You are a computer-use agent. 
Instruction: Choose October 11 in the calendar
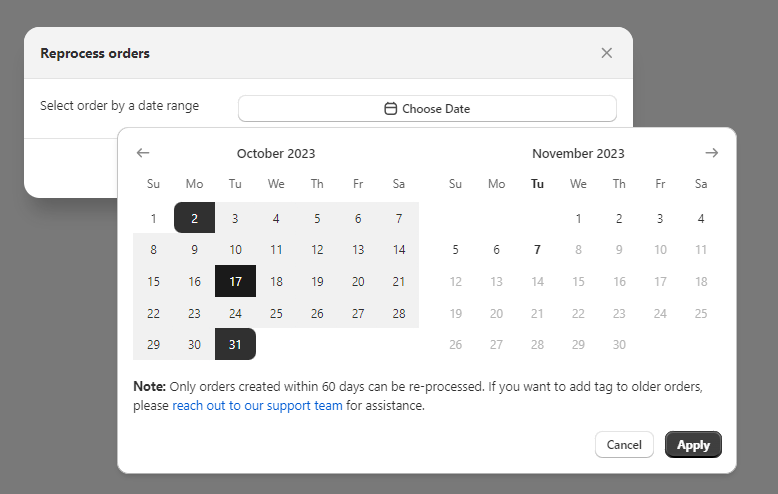276,250
